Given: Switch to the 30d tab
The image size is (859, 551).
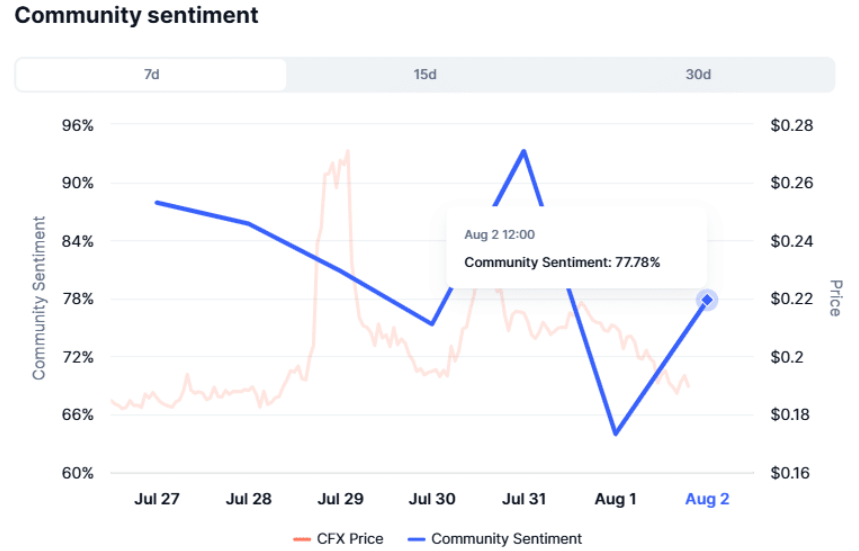Looking at the screenshot, I should [698, 74].
